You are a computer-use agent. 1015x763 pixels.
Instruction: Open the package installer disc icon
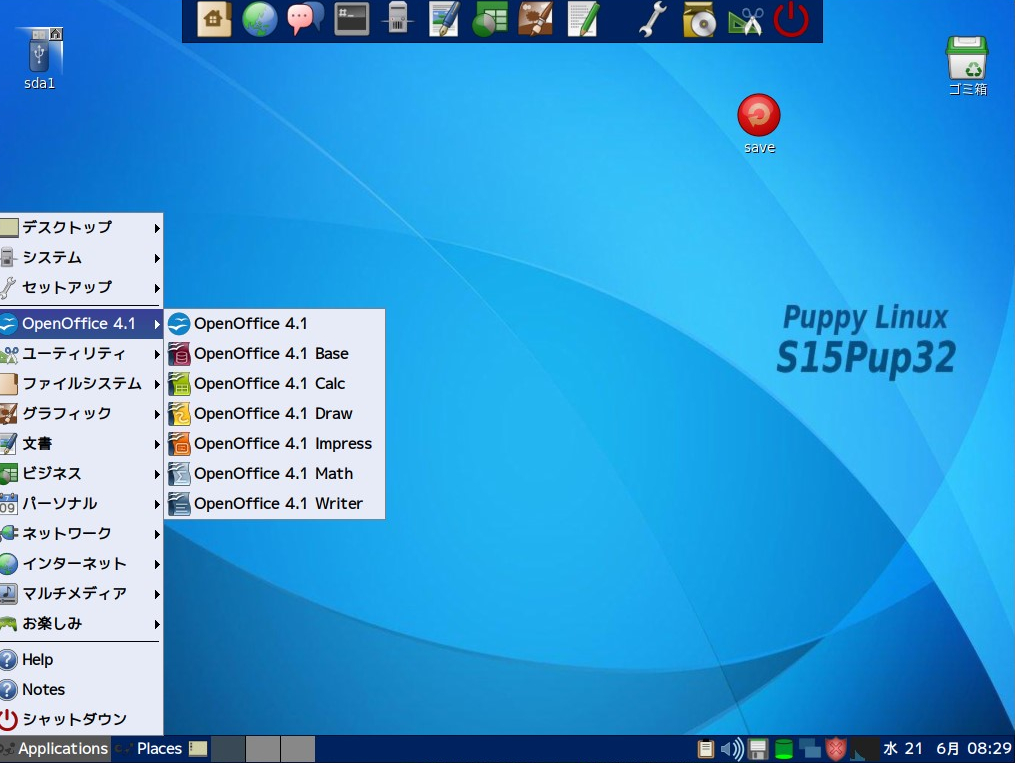coord(699,19)
